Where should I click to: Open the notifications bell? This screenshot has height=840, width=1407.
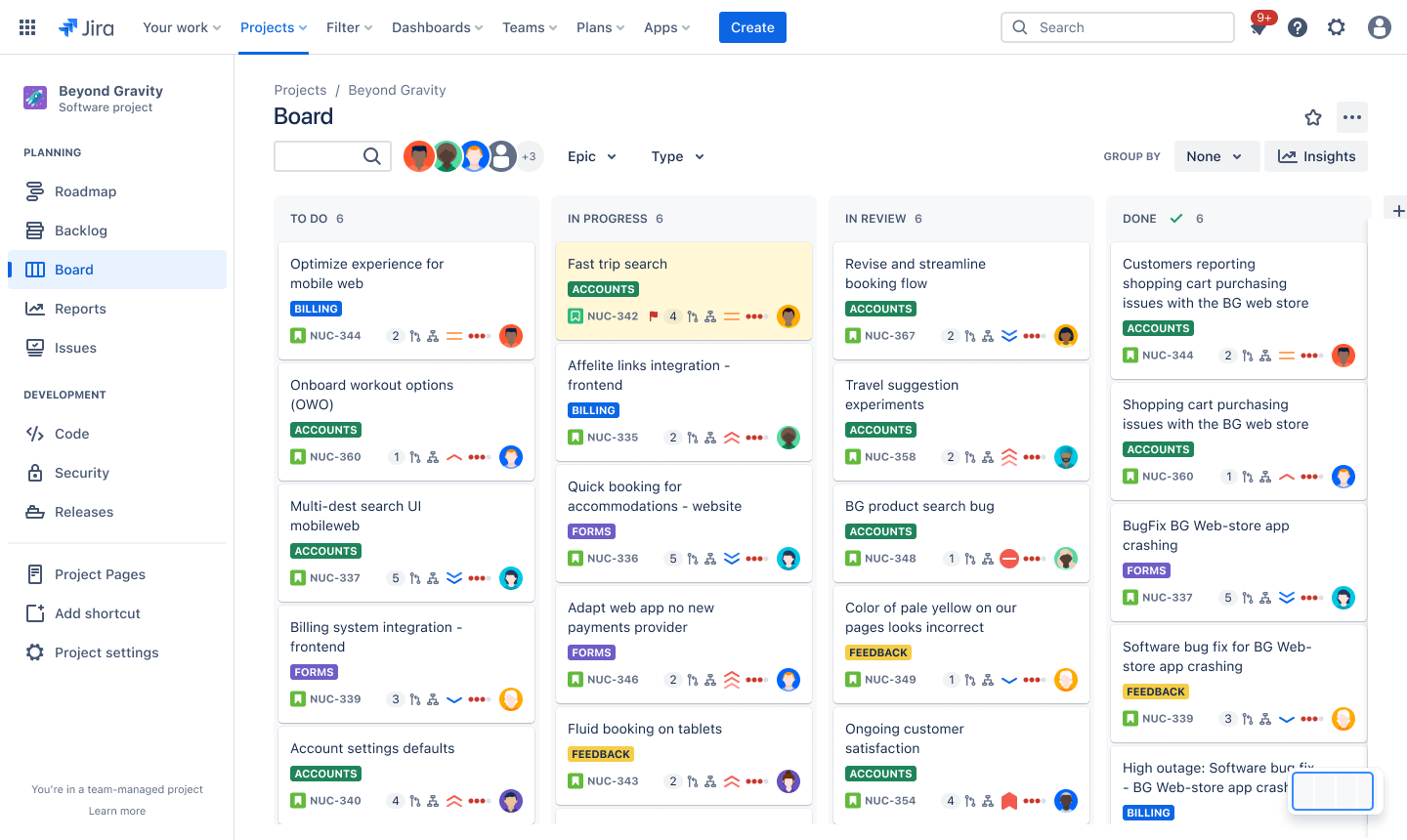[x=1258, y=26]
